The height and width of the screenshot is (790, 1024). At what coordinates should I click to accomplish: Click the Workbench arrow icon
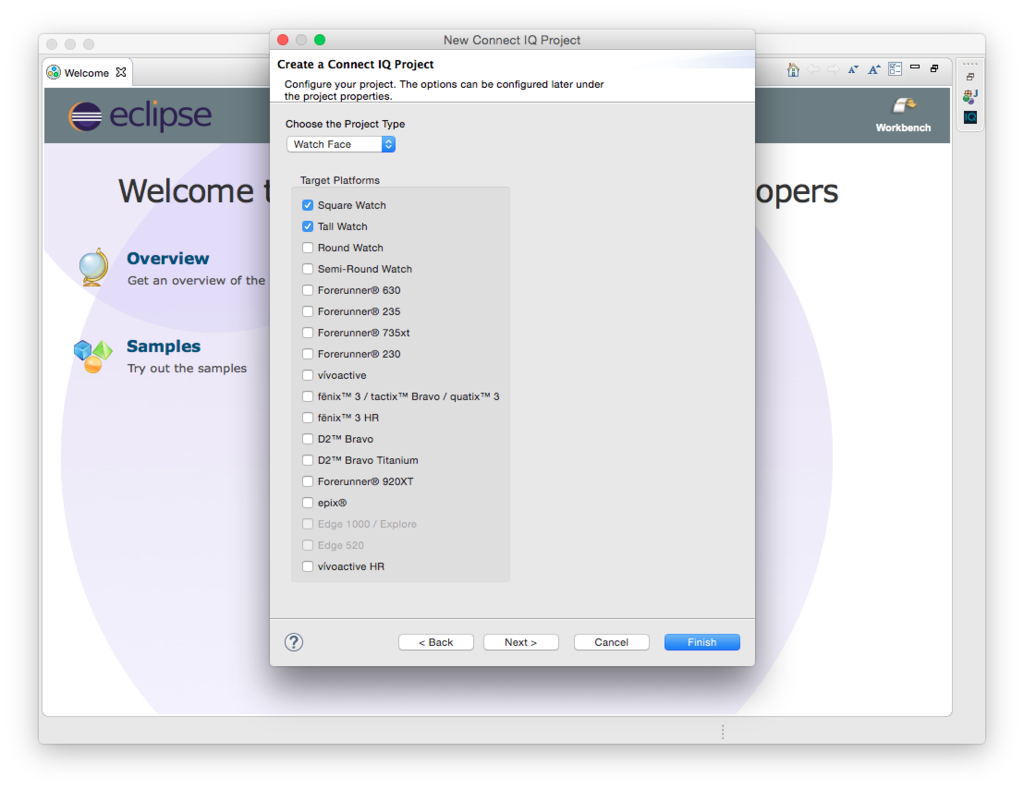pos(904,105)
